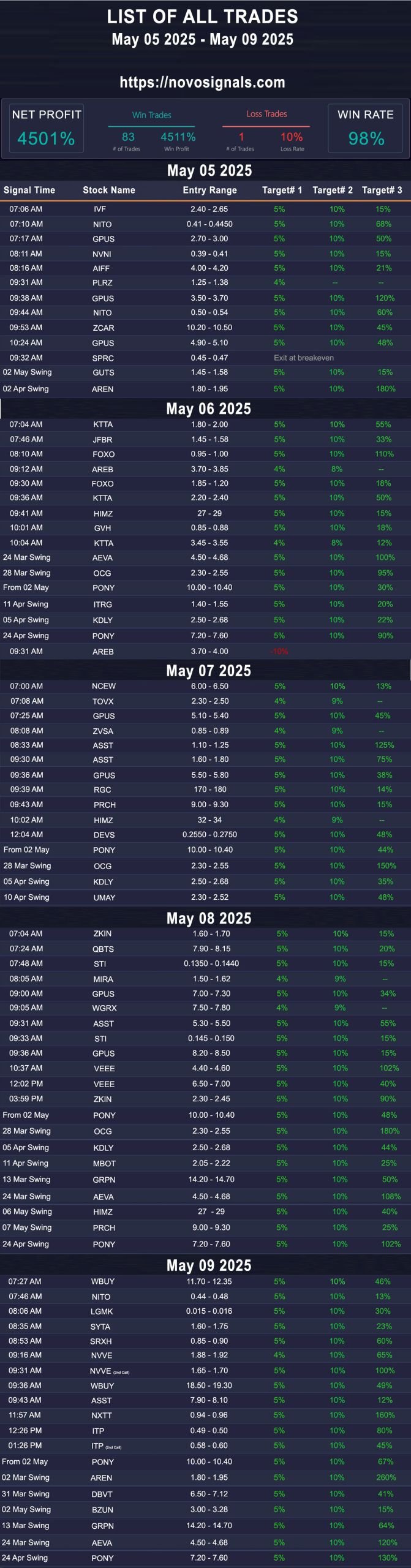Click the May 05 2025 section heading

coord(209,170)
